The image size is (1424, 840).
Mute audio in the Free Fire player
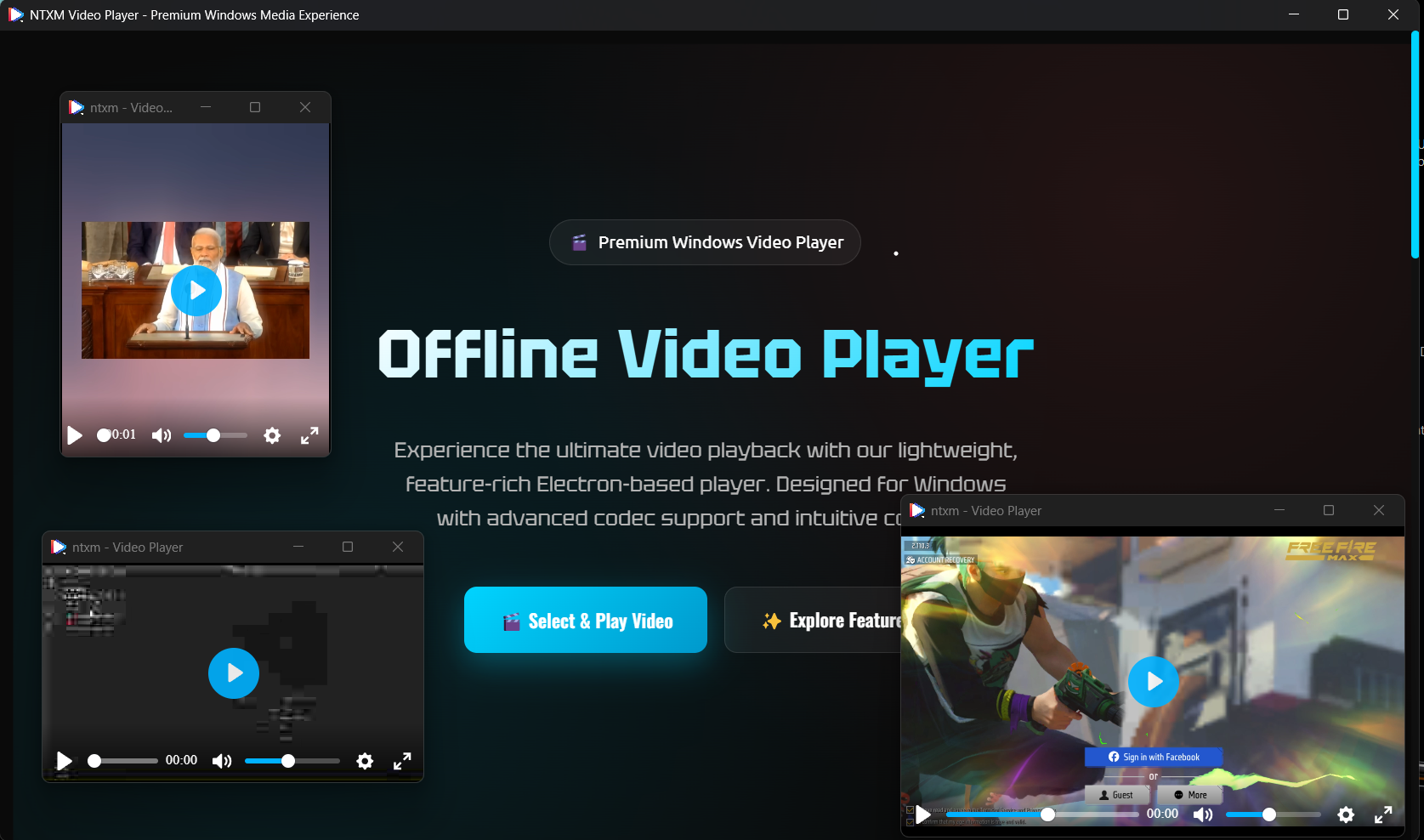[1203, 814]
